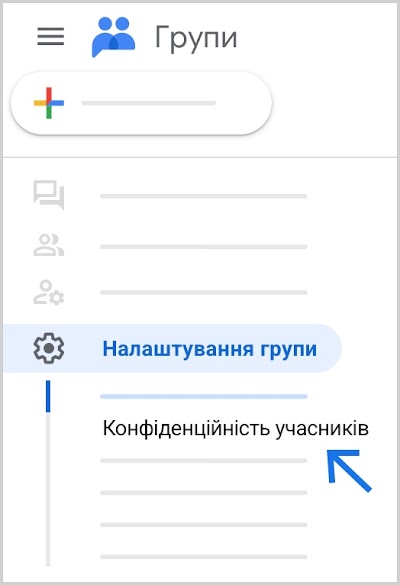Open the person-with-gear member settings icon

(x=49, y=292)
